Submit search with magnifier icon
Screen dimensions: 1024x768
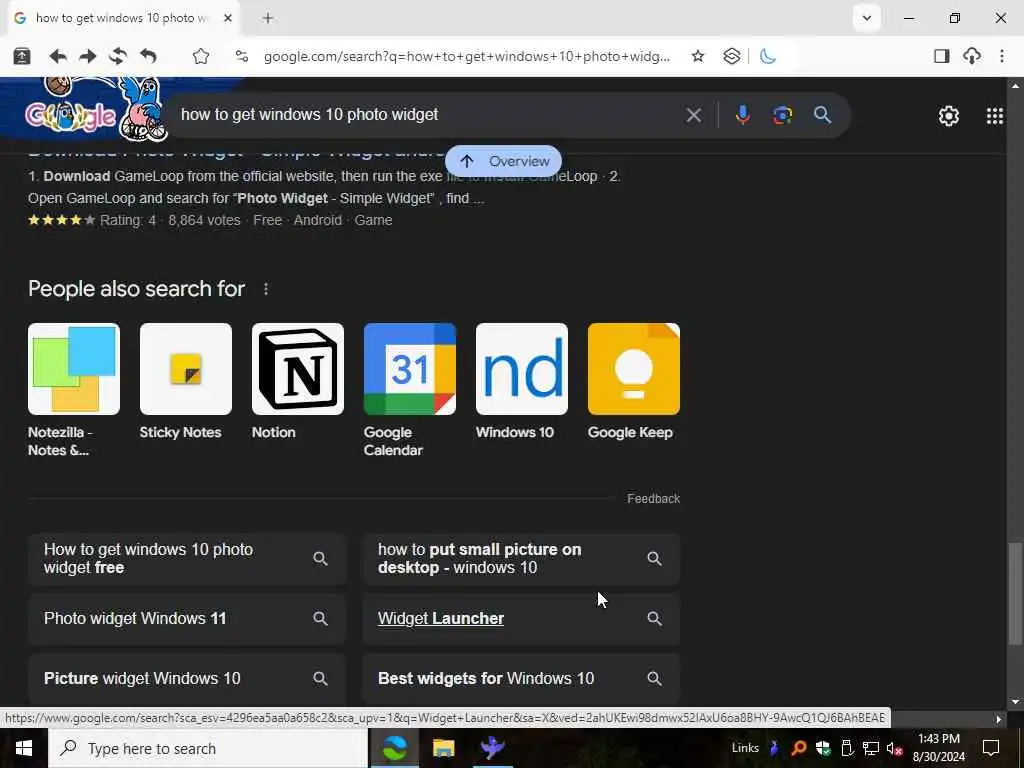822,116
